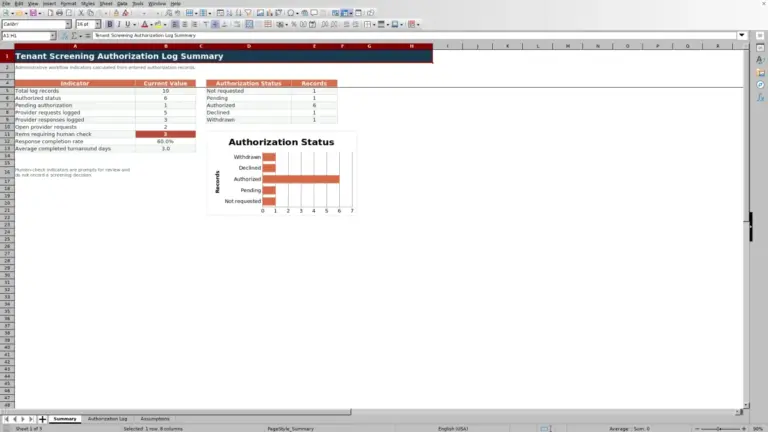Toggle Align Right
768x432 pixels.
[194, 24]
